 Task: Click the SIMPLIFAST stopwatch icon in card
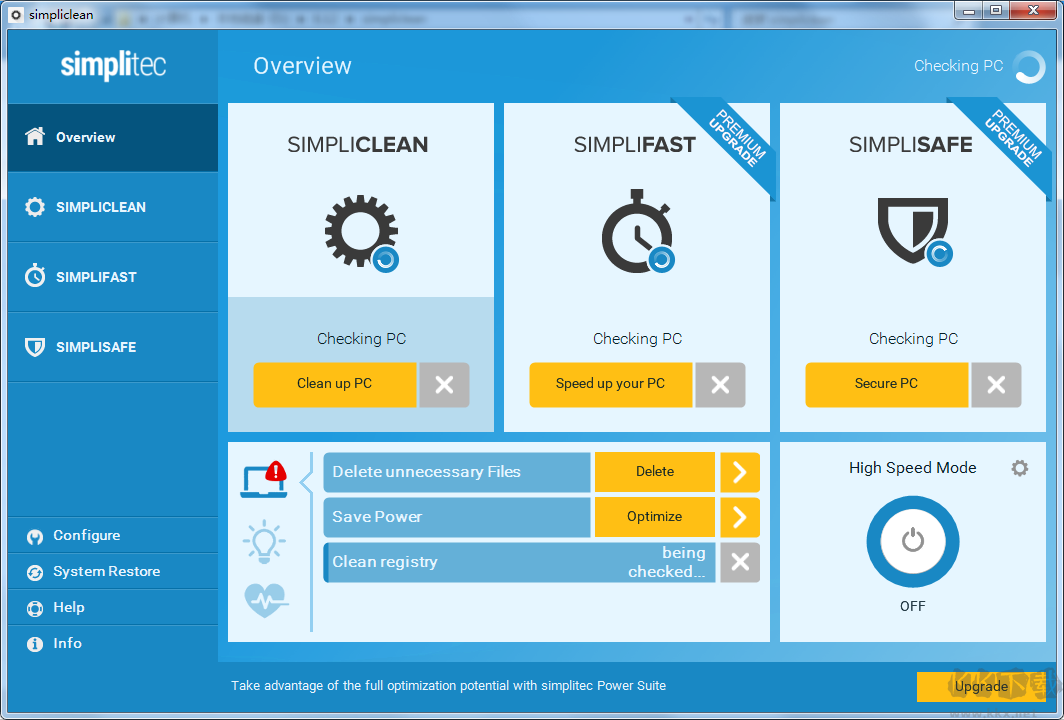point(636,232)
